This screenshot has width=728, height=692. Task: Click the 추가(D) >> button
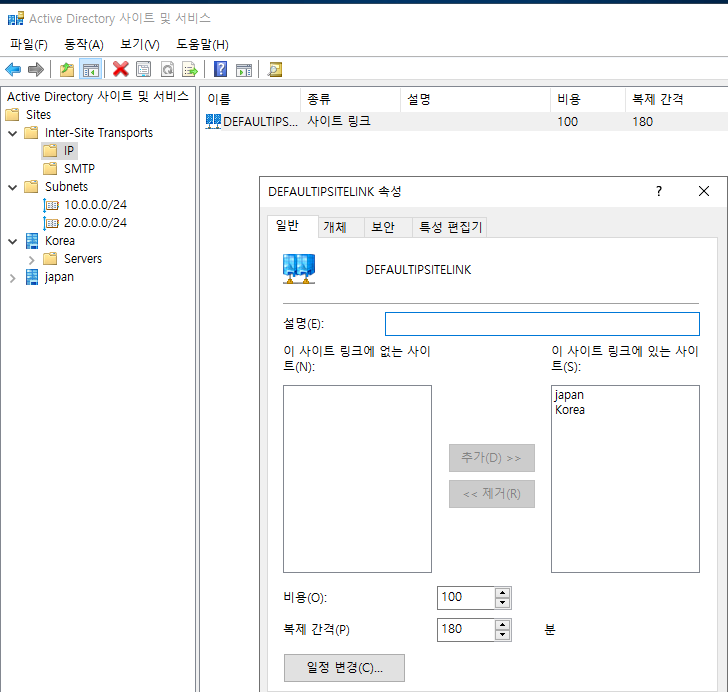click(x=492, y=457)
